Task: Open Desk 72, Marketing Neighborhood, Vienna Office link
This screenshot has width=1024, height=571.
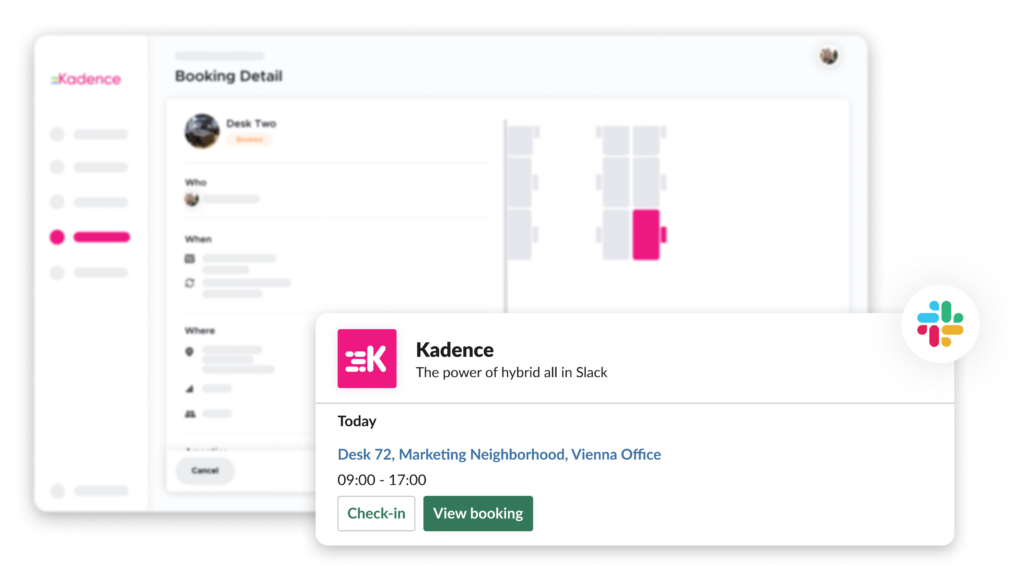Action: [x=499, y=454]
